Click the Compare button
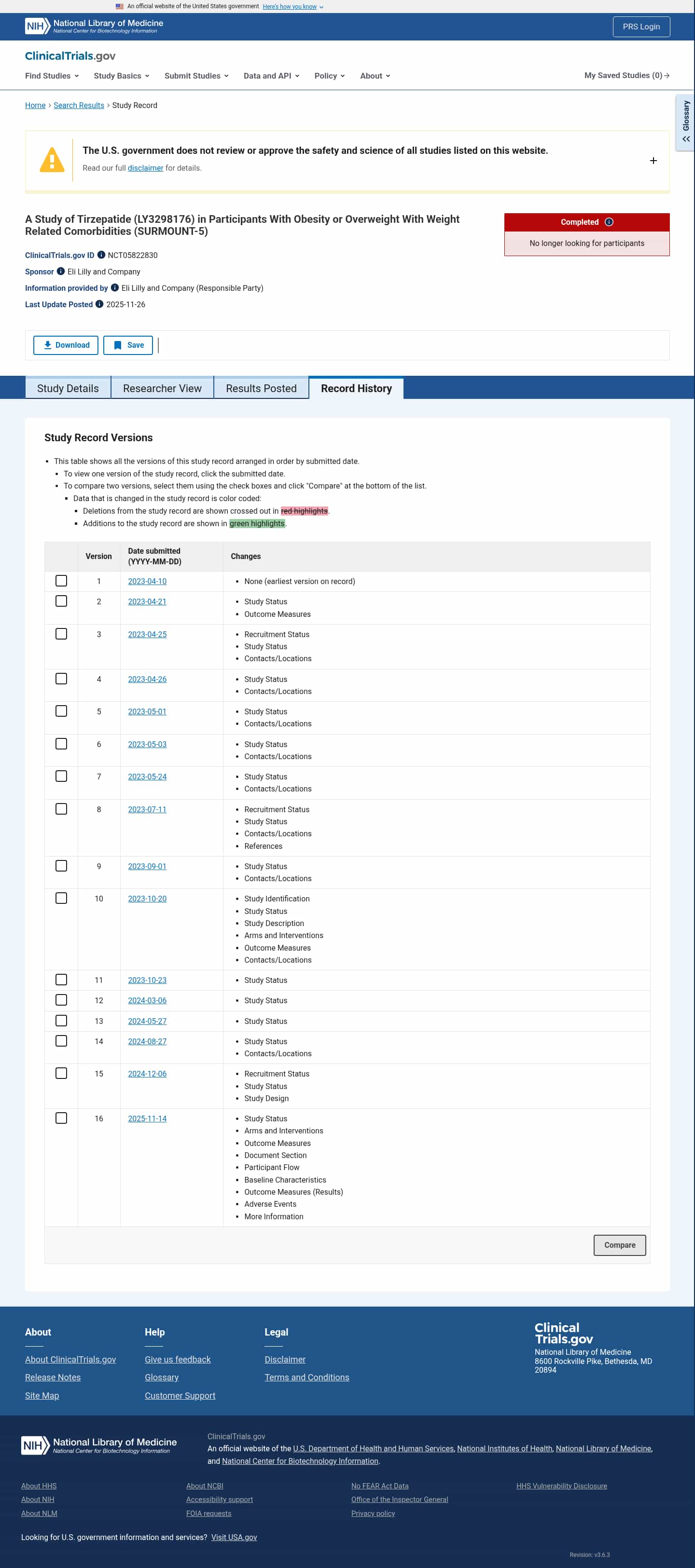The width and height of the screenshot is (695, 1568). 620,1245
